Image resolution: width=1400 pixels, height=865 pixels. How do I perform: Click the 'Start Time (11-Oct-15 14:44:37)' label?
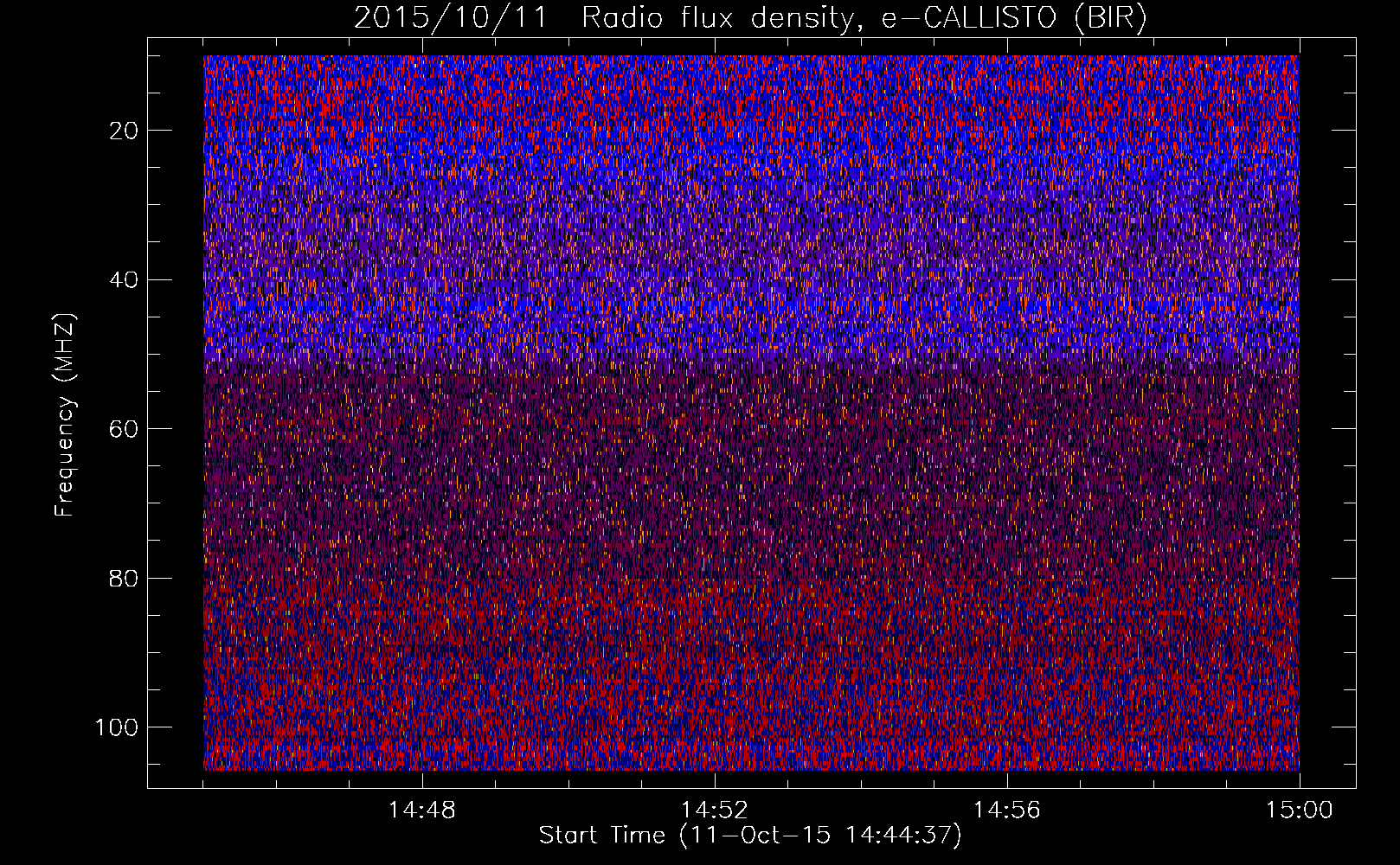pyautogui.click(x=750, y=836)
